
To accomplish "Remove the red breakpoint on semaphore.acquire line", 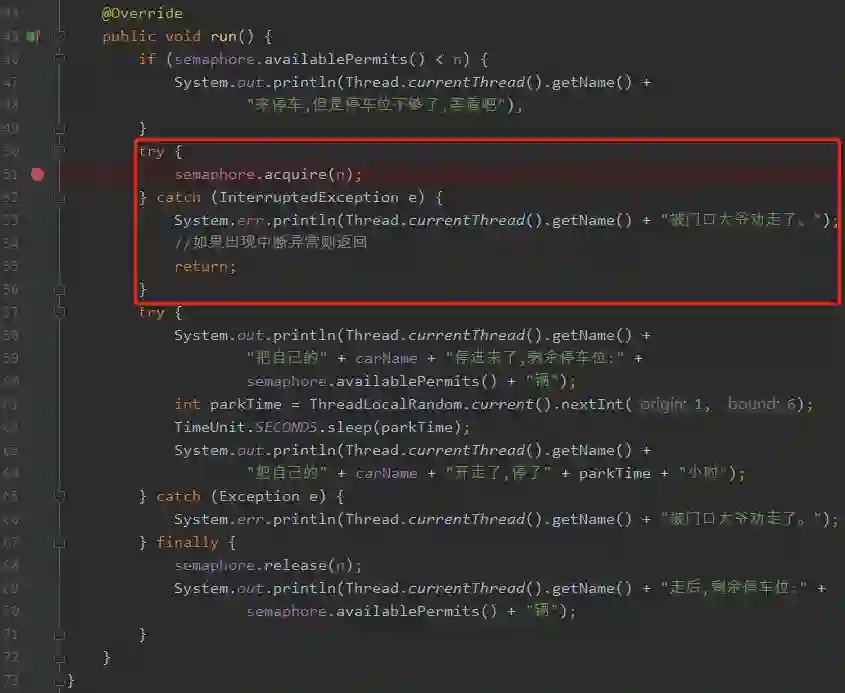I will click(37, 174).
